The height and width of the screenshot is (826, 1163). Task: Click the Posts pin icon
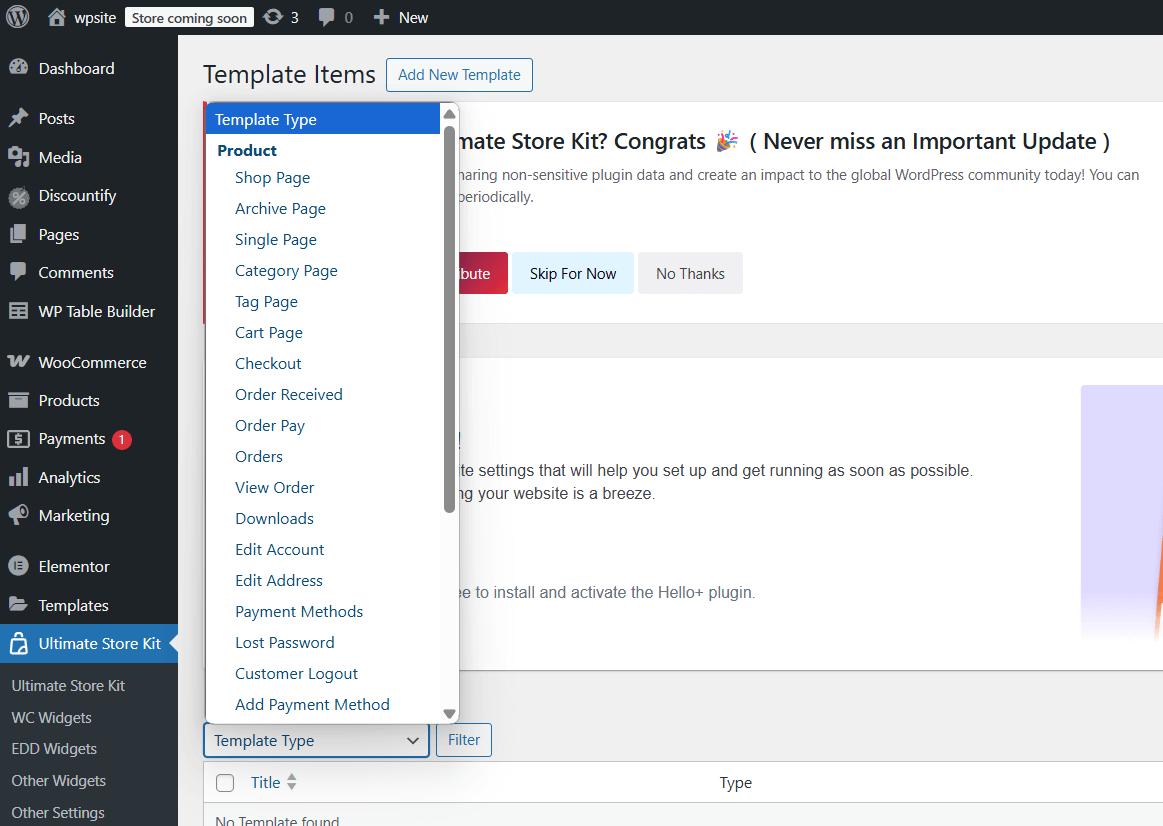[19, 118]
